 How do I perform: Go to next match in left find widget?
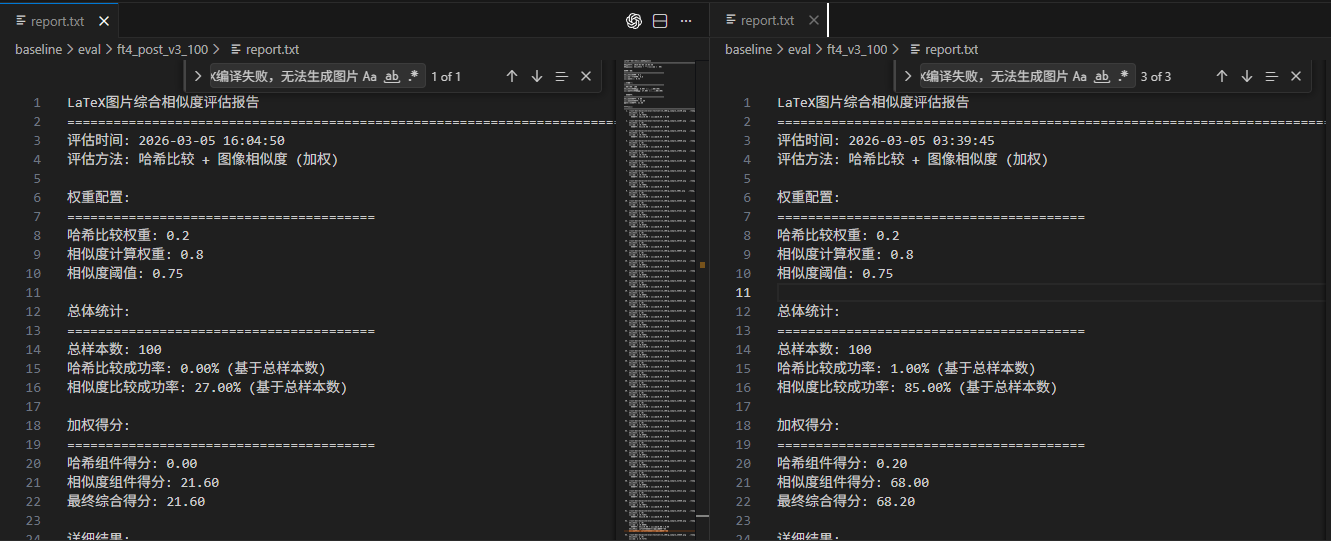(x=537, y=76)
